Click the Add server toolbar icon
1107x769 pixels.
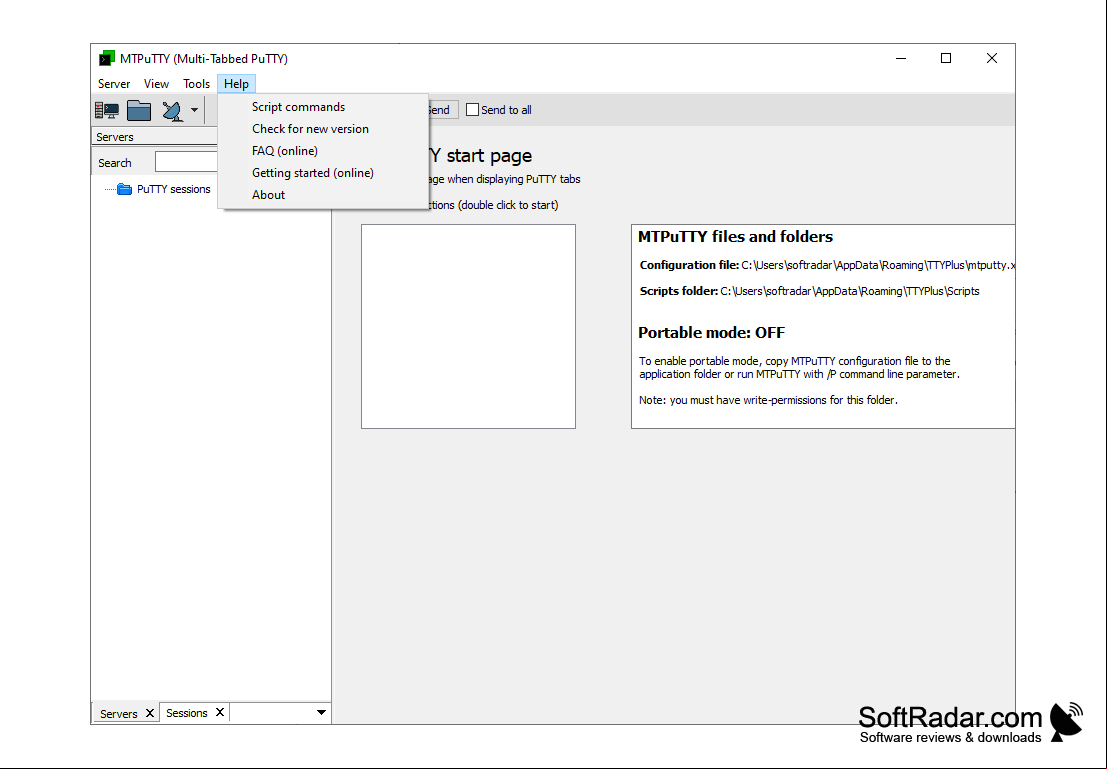point(107,110)
